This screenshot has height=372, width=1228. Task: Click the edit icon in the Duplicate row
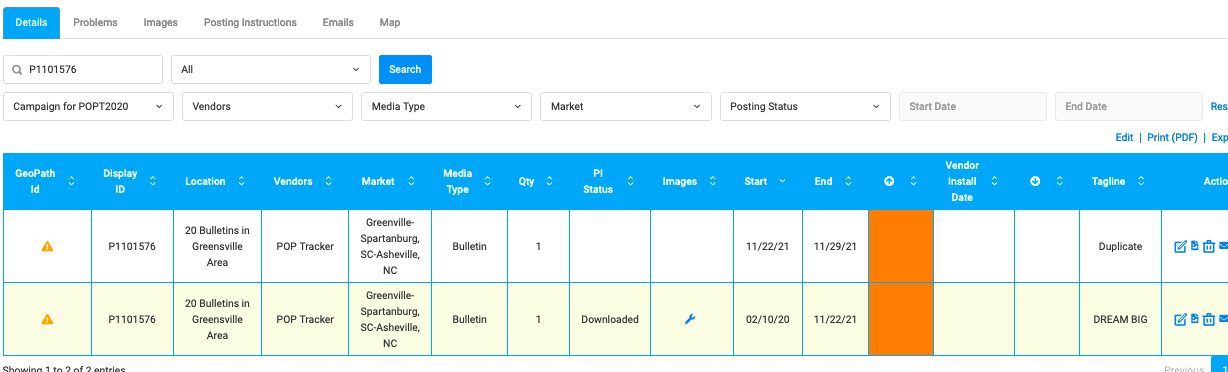point(1180,247)
